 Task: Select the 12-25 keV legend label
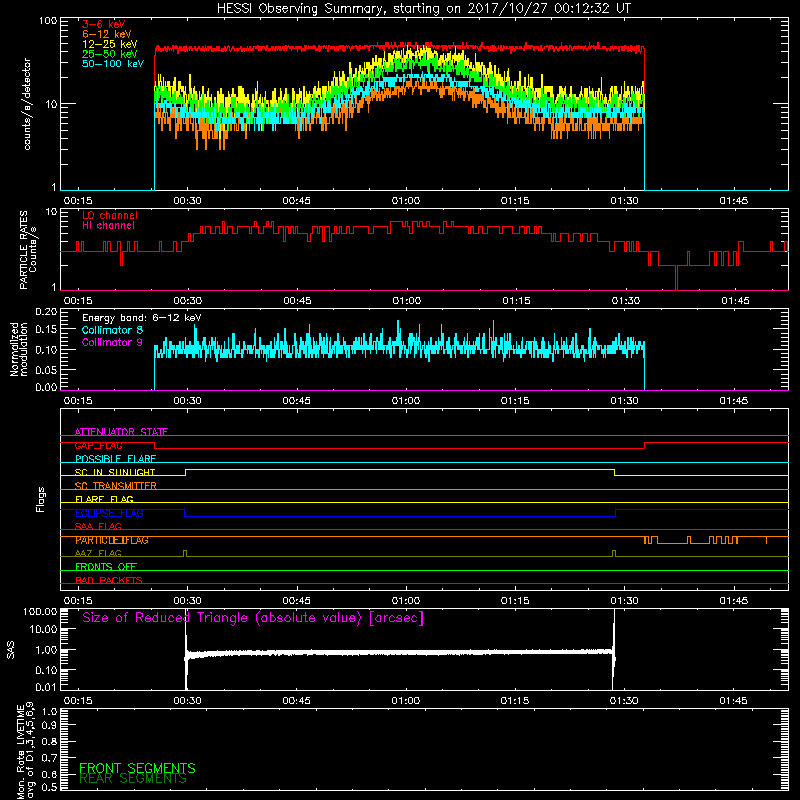[110, 44]
